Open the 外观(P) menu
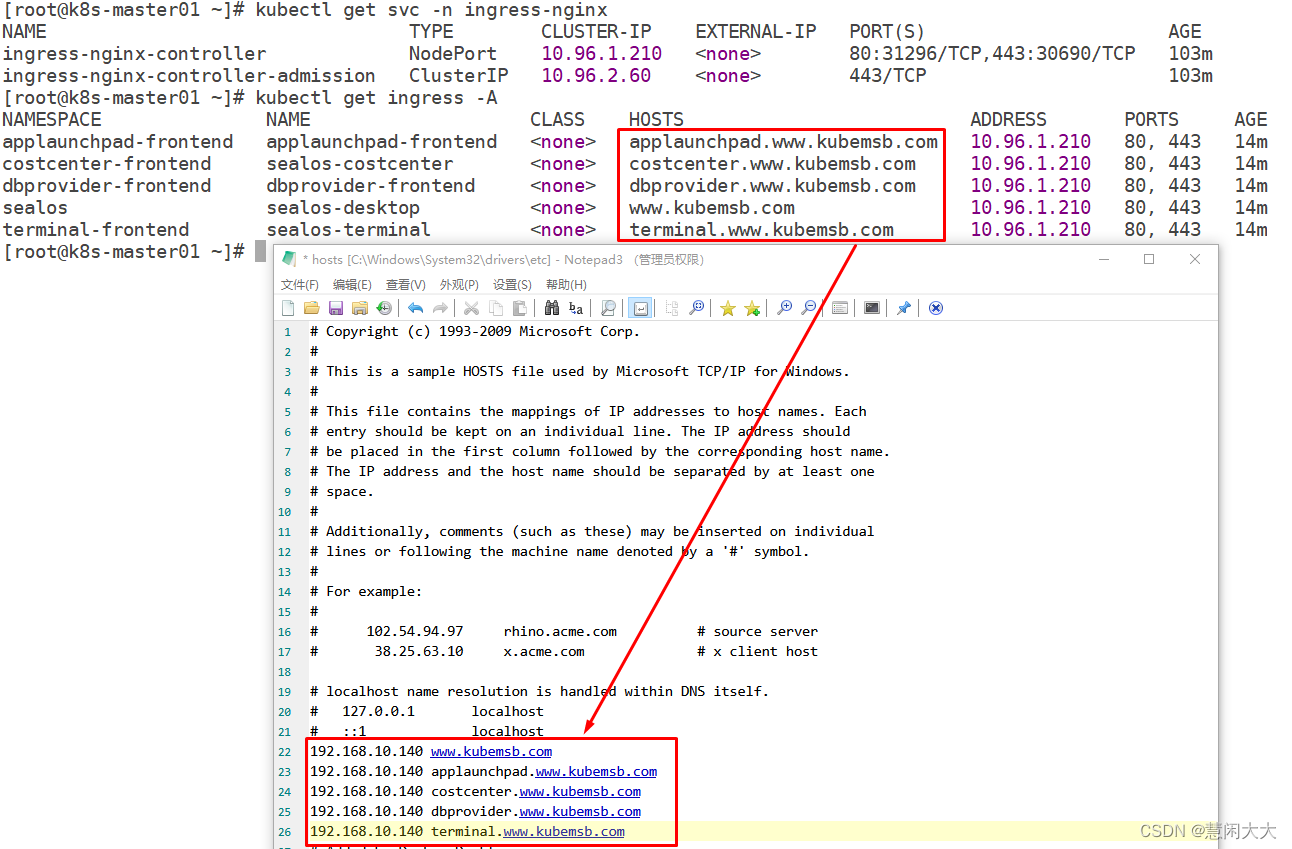The image size is (1292, 849). pyautogui.click(x=459, y=285)
